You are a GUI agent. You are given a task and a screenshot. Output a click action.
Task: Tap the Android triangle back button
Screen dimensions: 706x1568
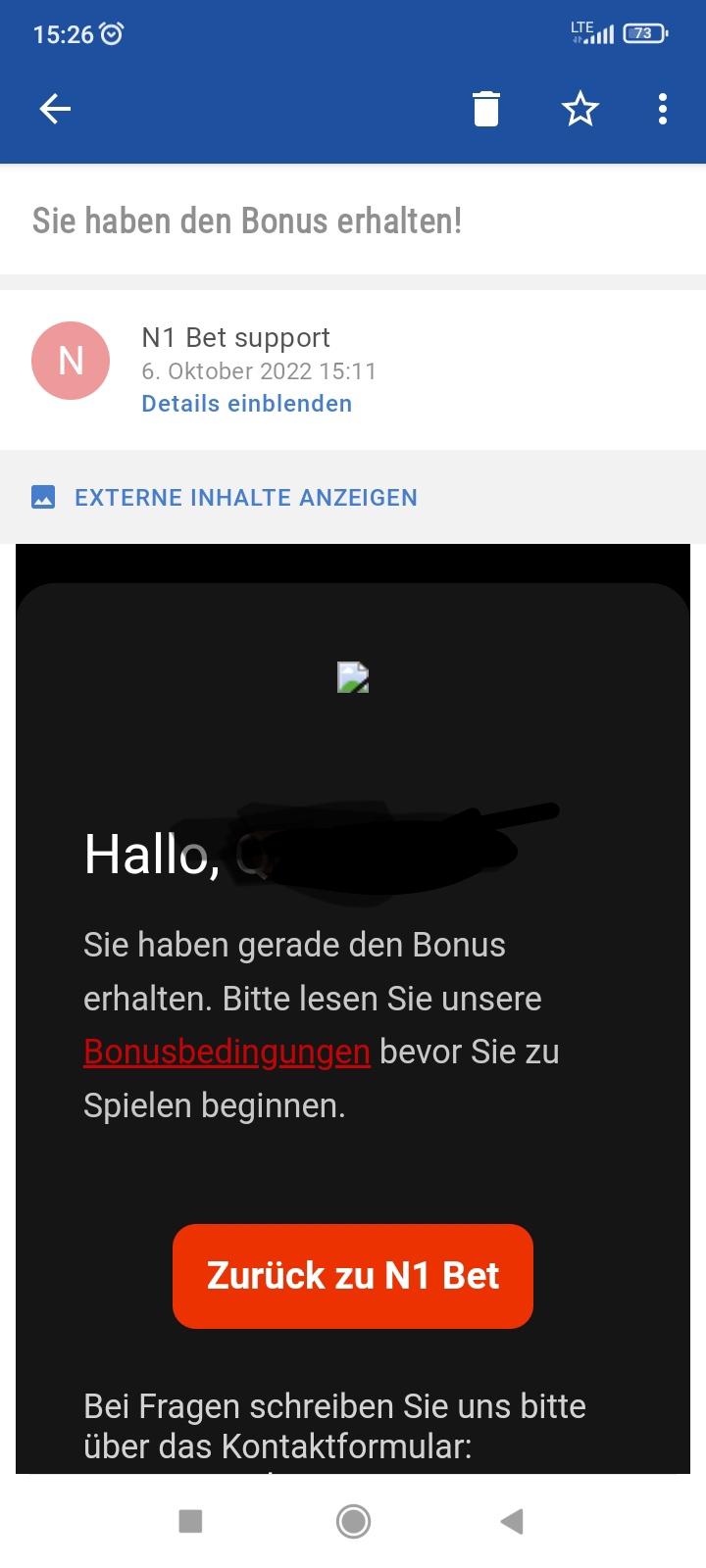(x=512, y=1521)
